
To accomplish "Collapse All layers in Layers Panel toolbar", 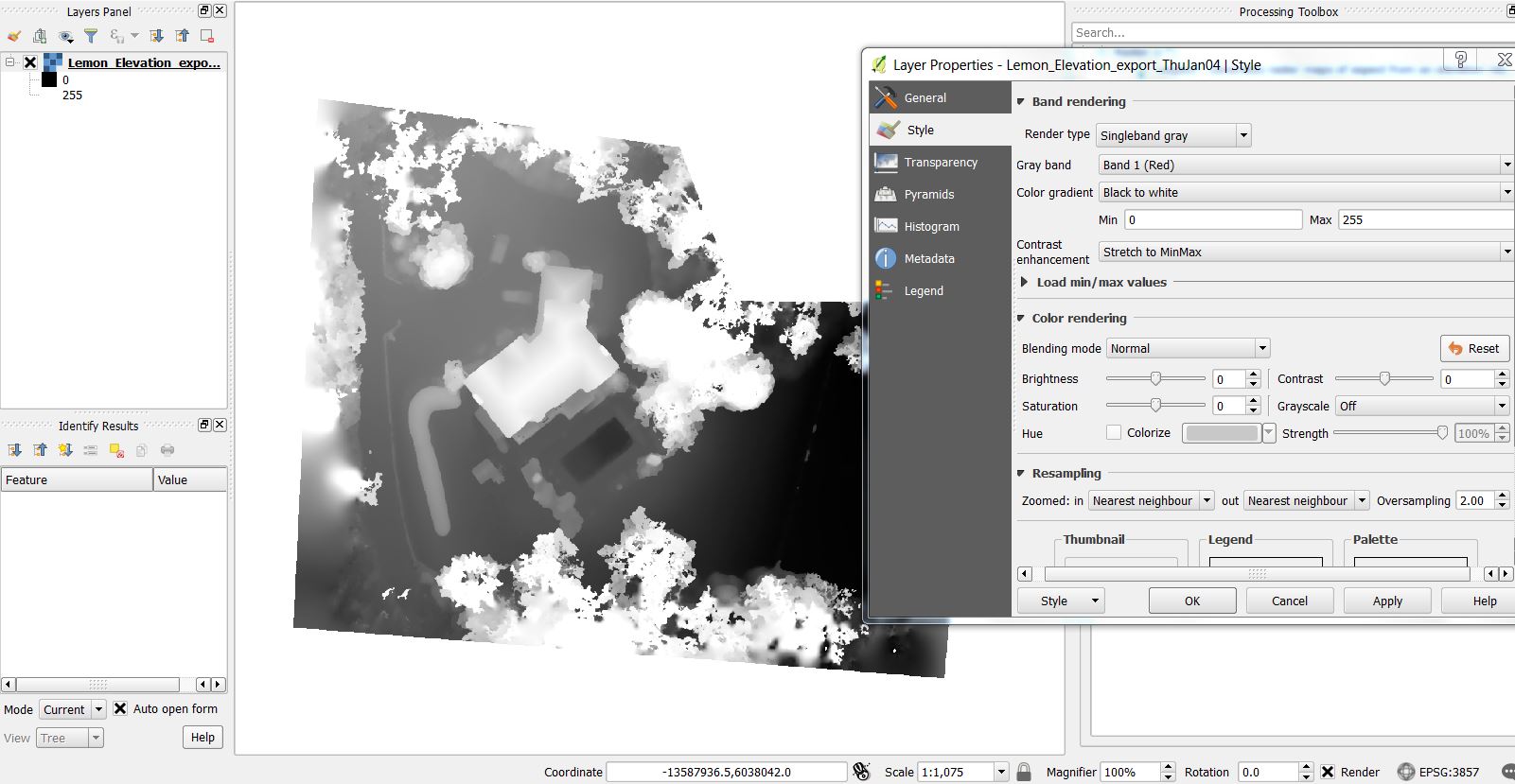I will pyautogui.click(x=182, y=36).
